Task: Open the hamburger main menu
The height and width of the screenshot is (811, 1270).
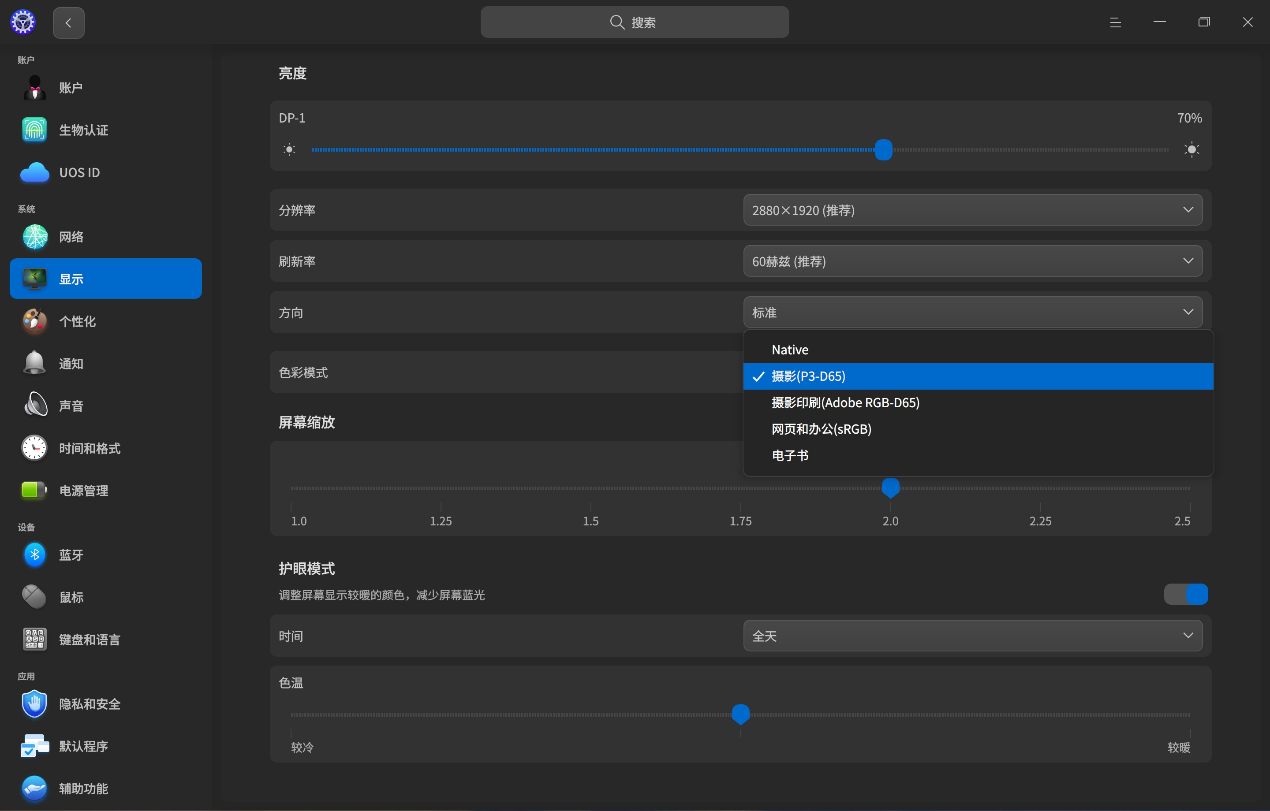Action: pyautogui.click(x=1116, y=22)
